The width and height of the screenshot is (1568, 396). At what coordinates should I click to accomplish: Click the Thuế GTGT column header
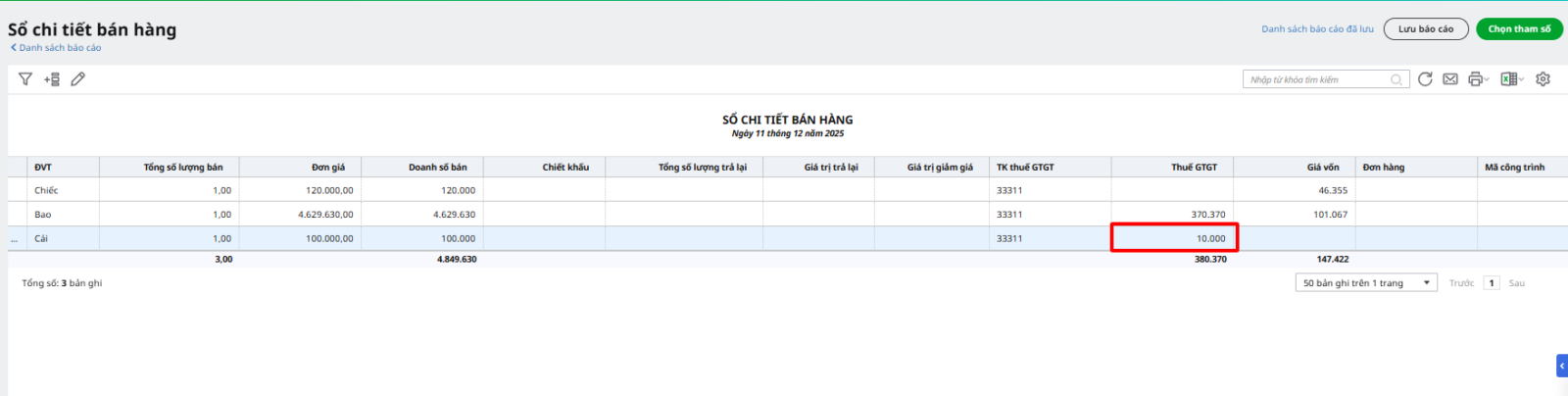pyautogui.click(x=1194, y=168)
